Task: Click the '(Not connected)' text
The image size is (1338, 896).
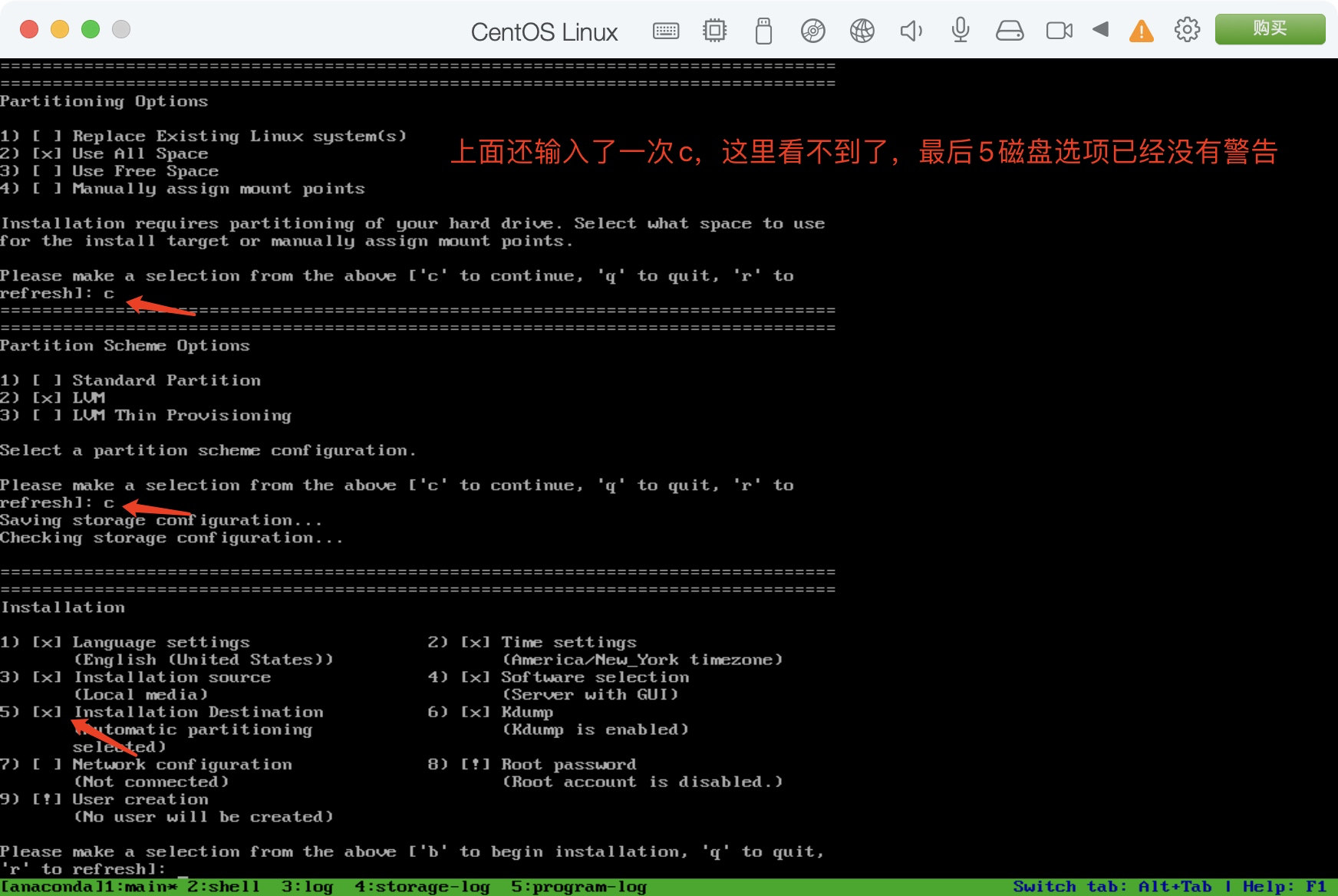Action: pos(151,782)
